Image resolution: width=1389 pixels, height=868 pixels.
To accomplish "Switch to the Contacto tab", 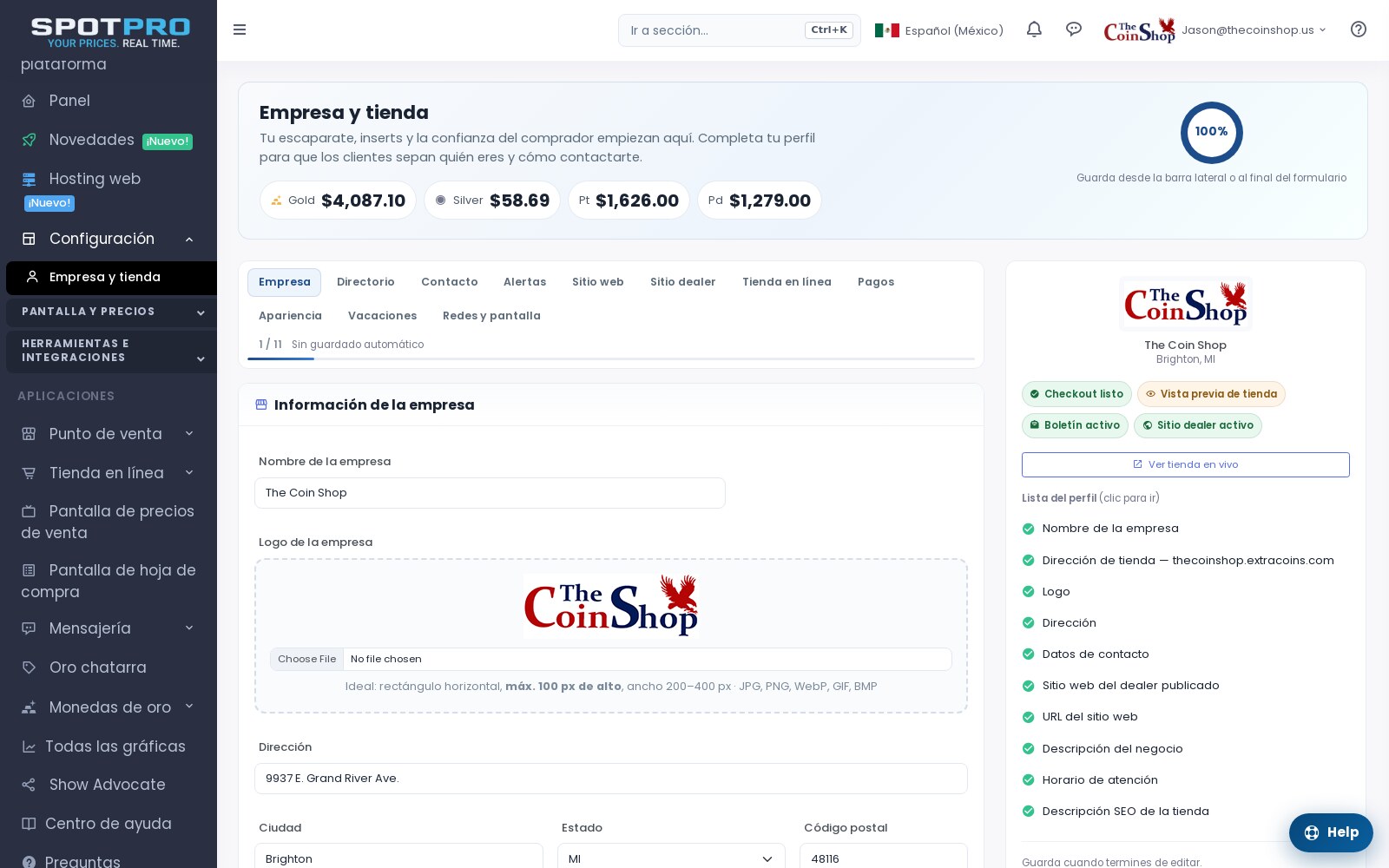I will point(450,282).
